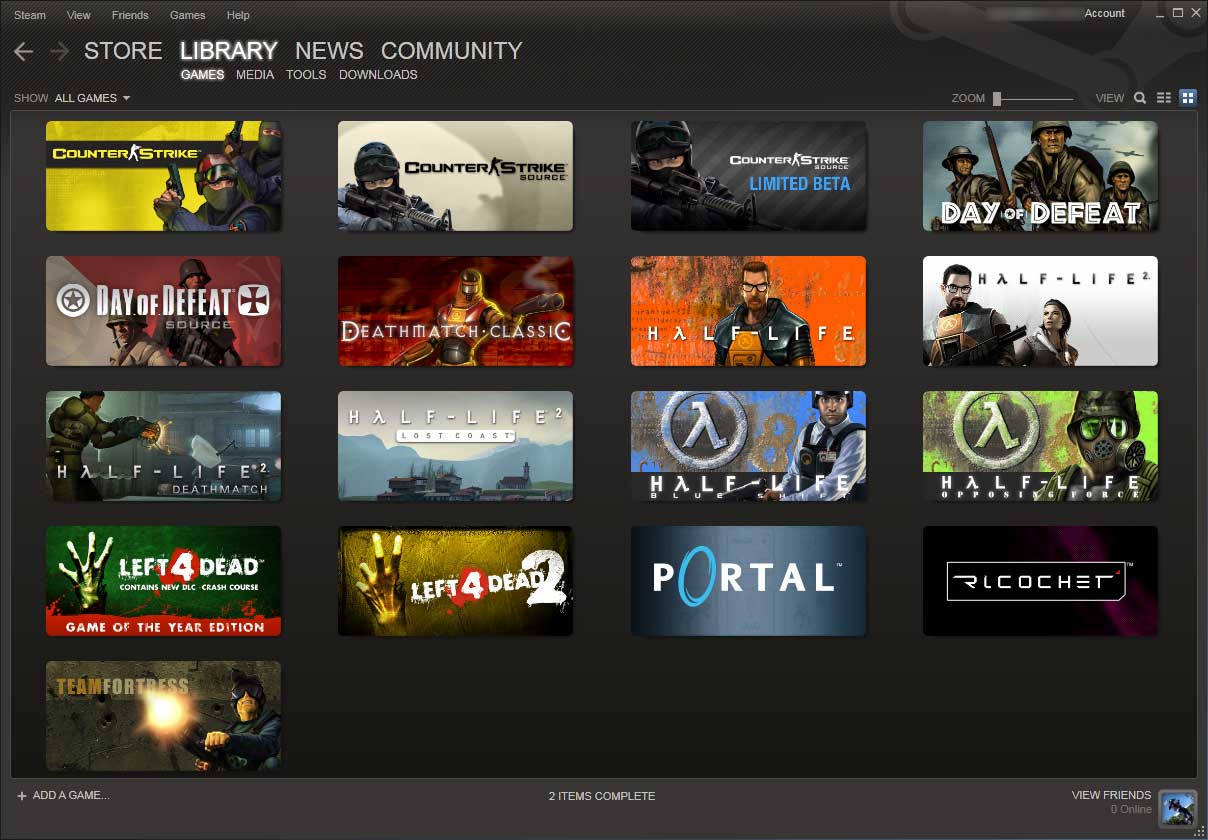Click VIEW FRIENDS
1208x840 pixels.
point(1111,795)
